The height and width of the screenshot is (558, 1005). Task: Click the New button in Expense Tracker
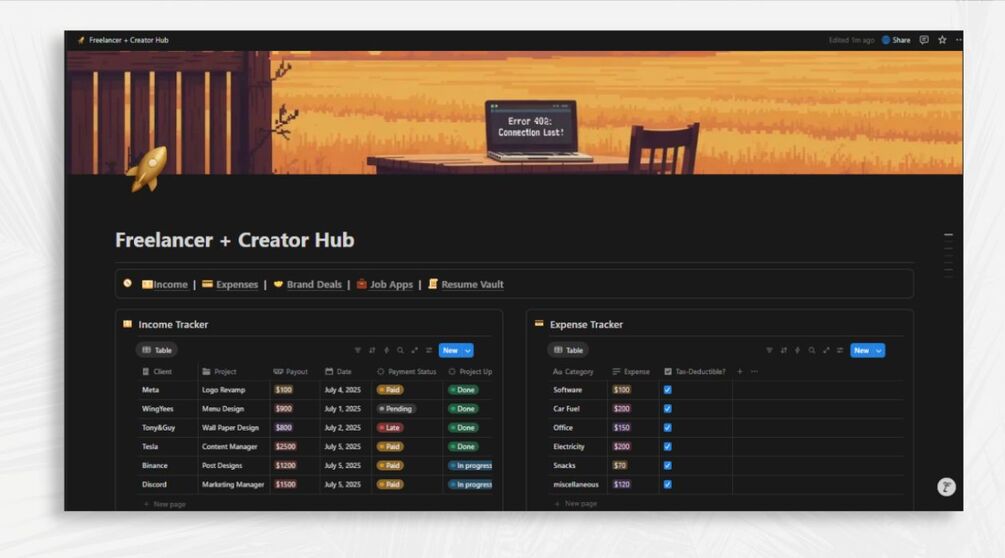pyautogui.click(x=862, y=350)
